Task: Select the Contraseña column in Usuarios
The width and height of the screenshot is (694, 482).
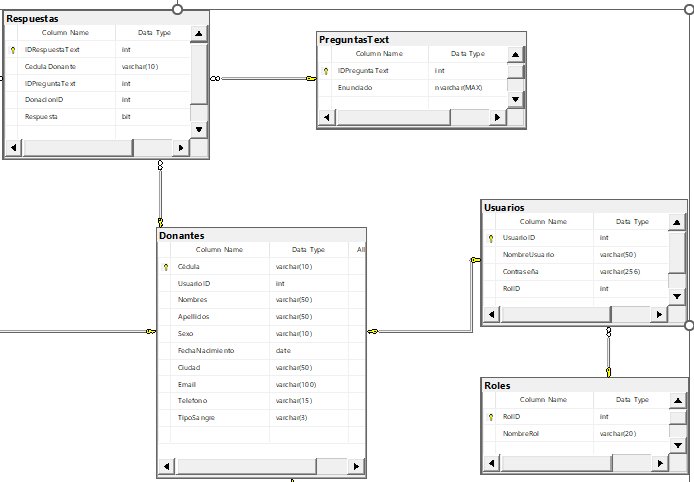Action: (x=521, y=271)
